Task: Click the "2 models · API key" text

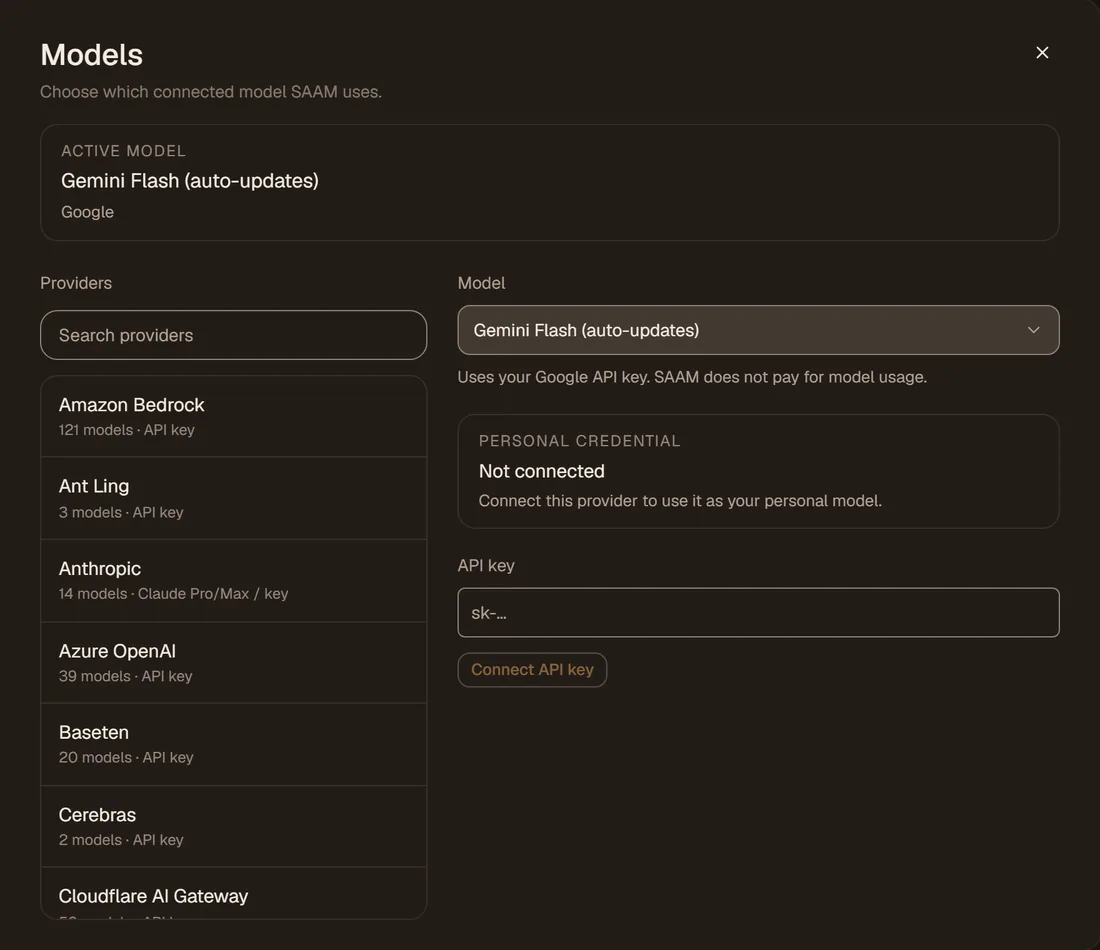Action: (121, 840)
